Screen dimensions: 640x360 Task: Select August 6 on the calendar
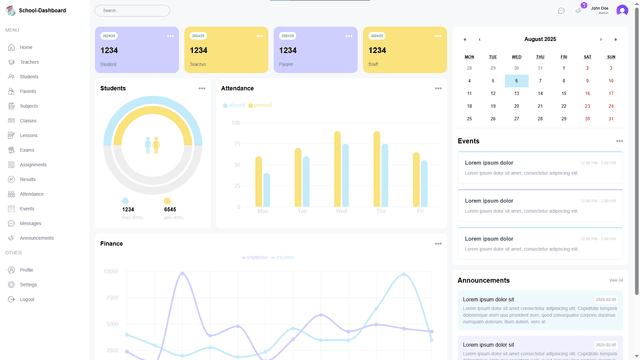click(x=516, y=81)
